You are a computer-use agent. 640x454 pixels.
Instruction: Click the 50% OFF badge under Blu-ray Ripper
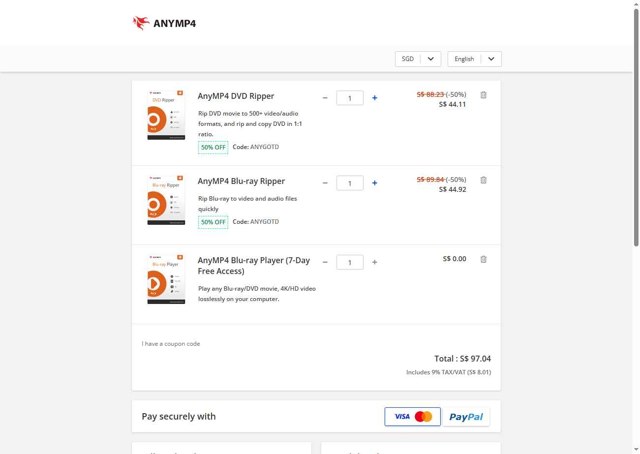pos(213,222)
